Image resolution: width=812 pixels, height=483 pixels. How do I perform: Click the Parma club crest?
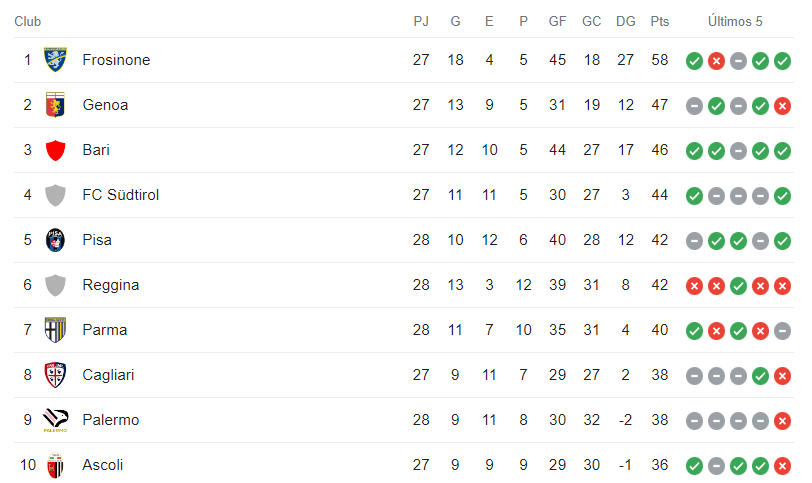[55, 330]
